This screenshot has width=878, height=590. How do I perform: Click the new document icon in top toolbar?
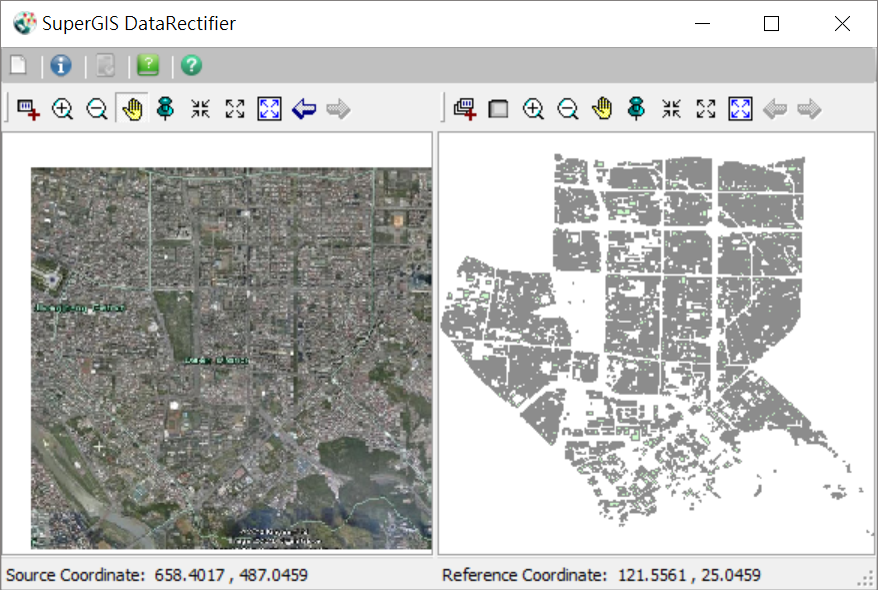coord(18,66)
